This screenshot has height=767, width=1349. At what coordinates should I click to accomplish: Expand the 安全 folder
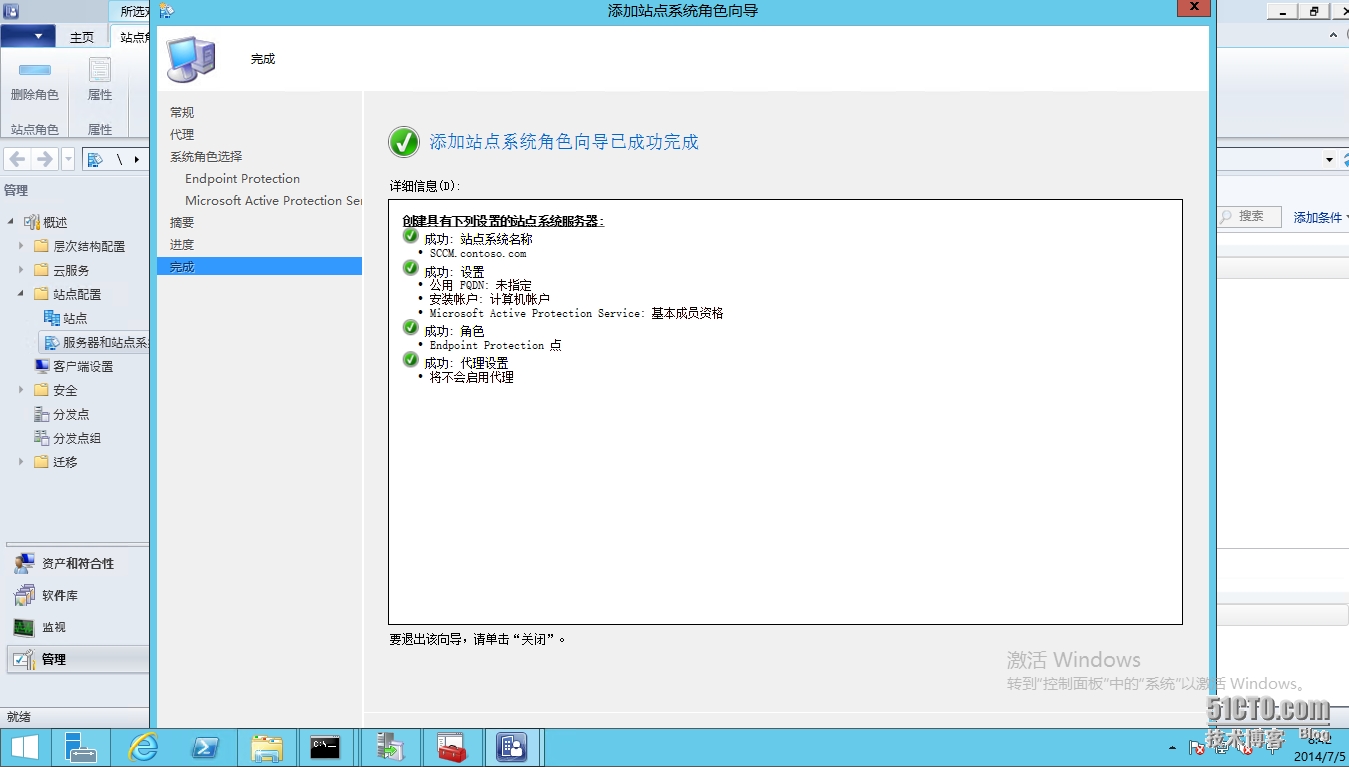coord(21,390)
